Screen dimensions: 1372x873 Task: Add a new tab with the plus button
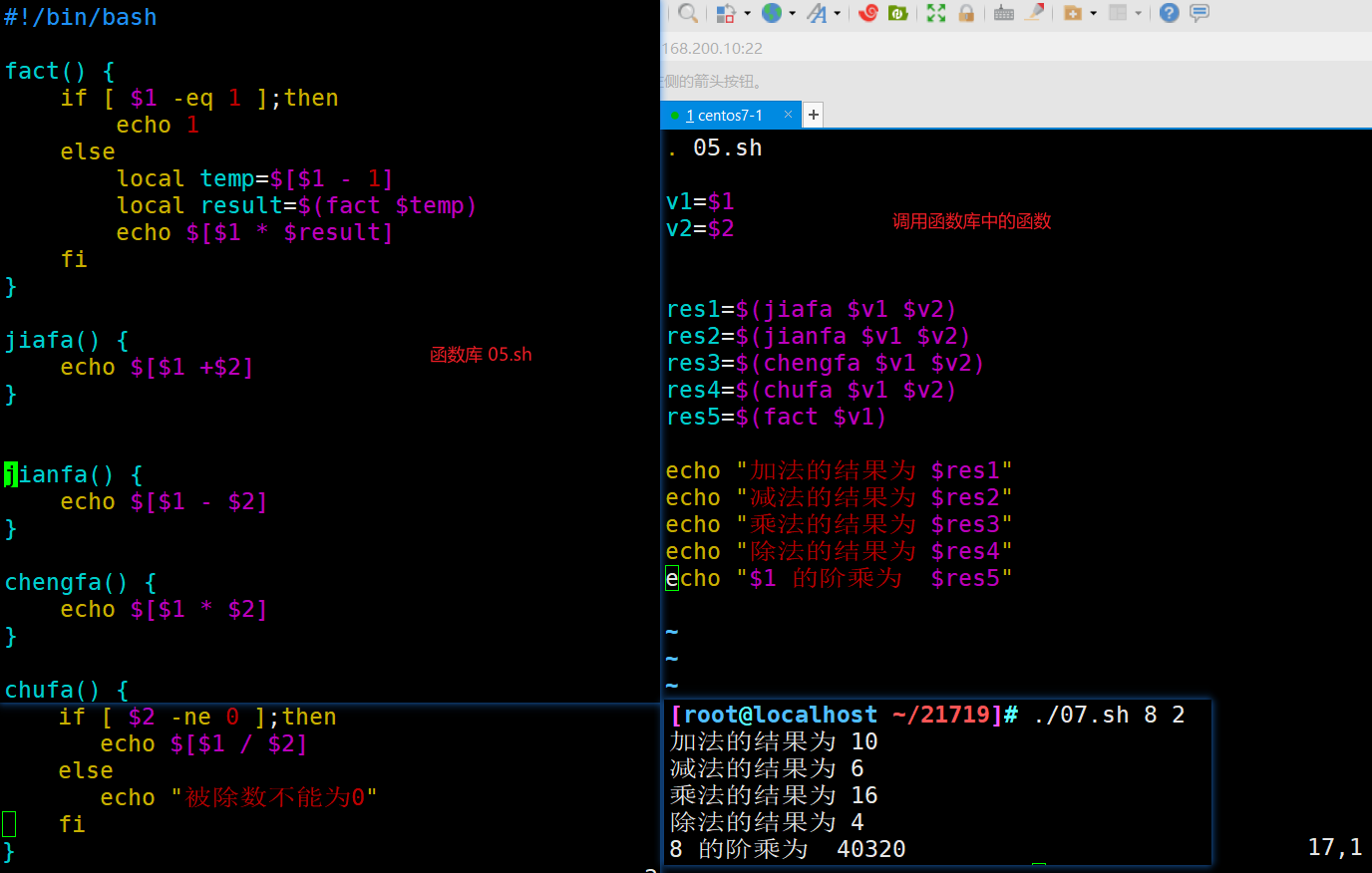pos(814,115)
